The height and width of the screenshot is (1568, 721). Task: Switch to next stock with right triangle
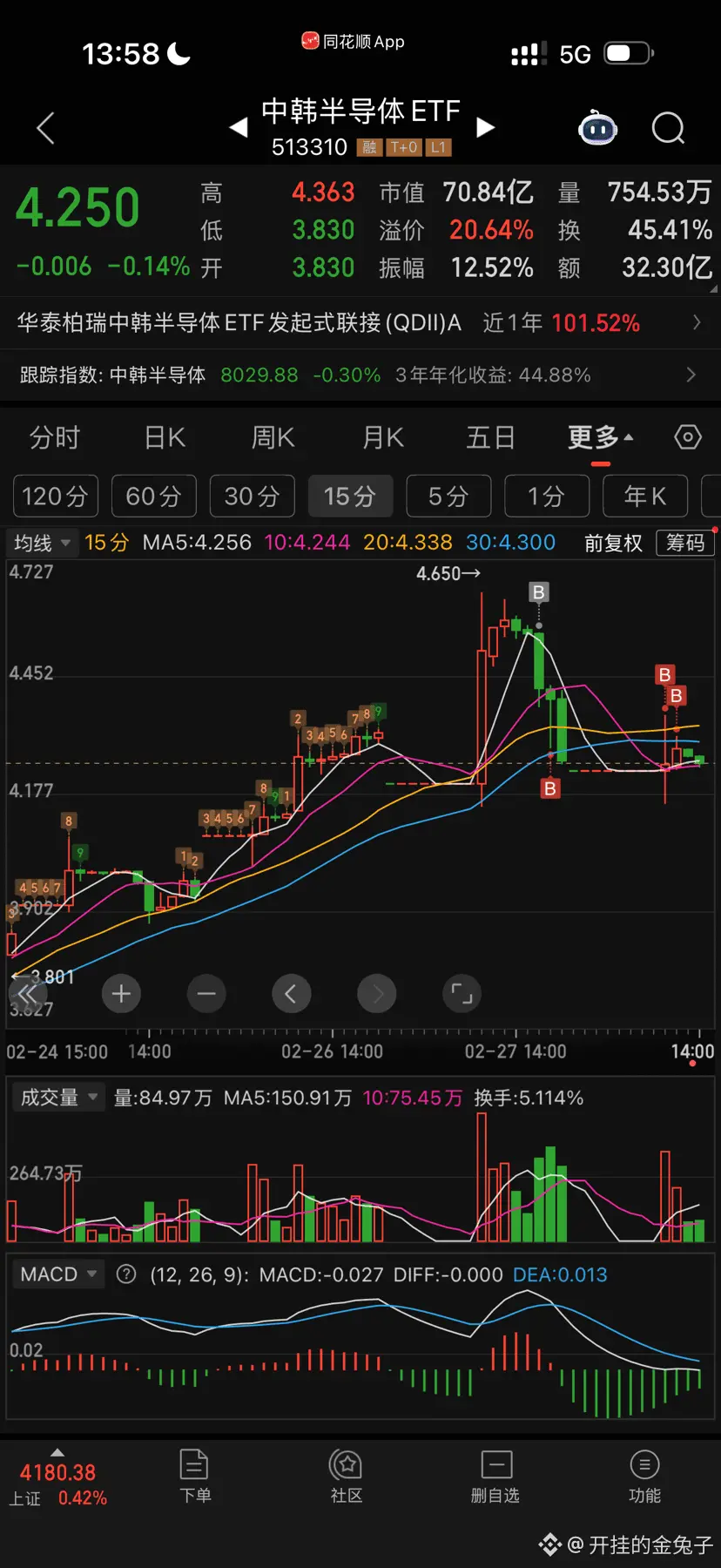[x=486, y=128]
